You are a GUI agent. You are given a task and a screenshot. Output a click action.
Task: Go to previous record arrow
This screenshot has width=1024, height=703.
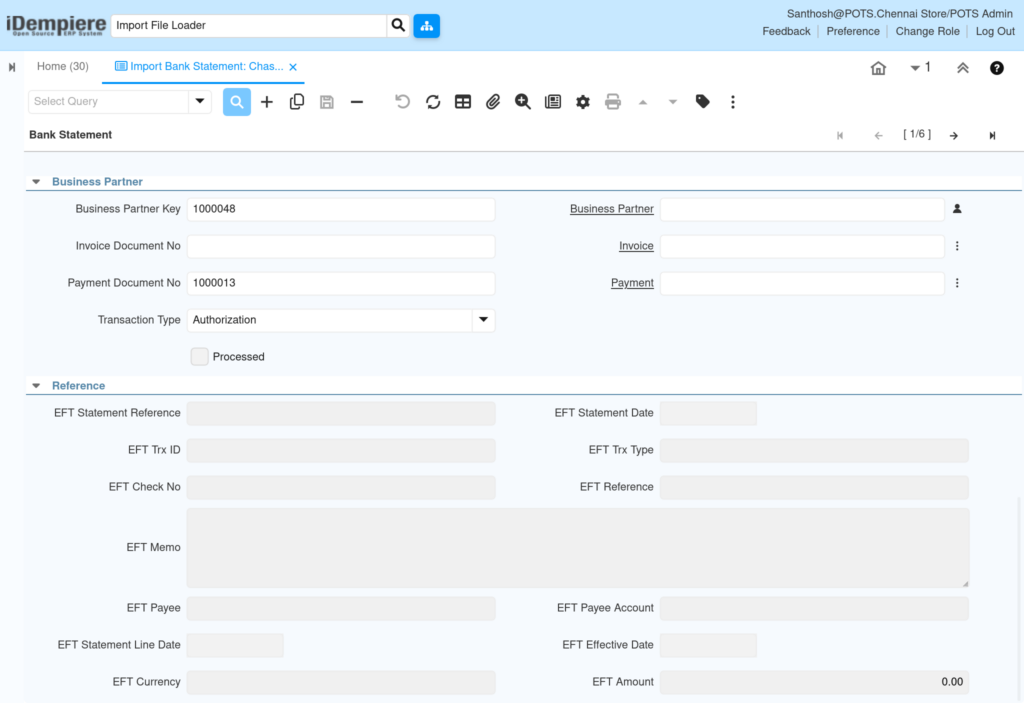point(878,135)
